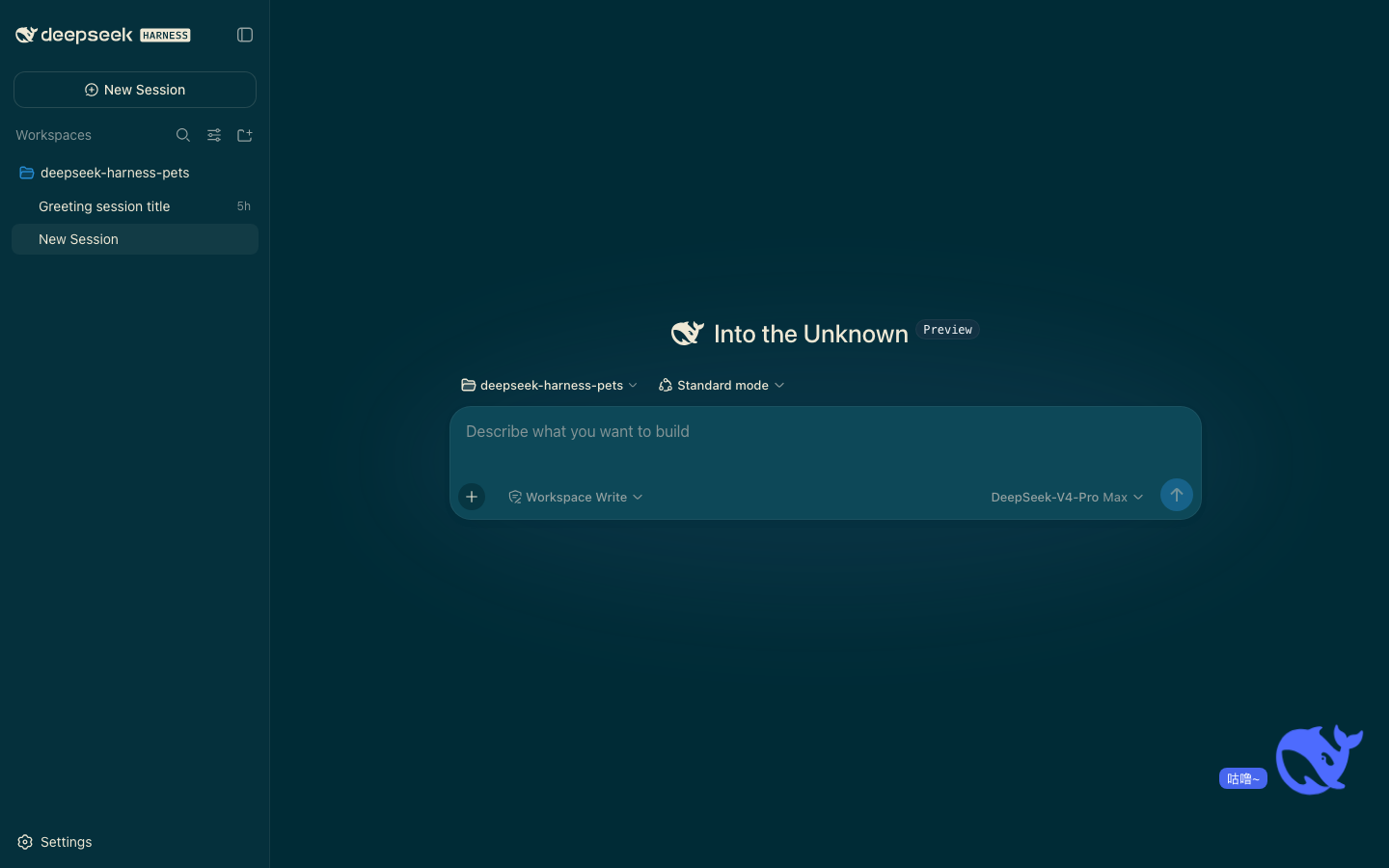Open the DeepSeek-V4-Pro Max model selector
1389x868 pixels.
coord(1067,497)
